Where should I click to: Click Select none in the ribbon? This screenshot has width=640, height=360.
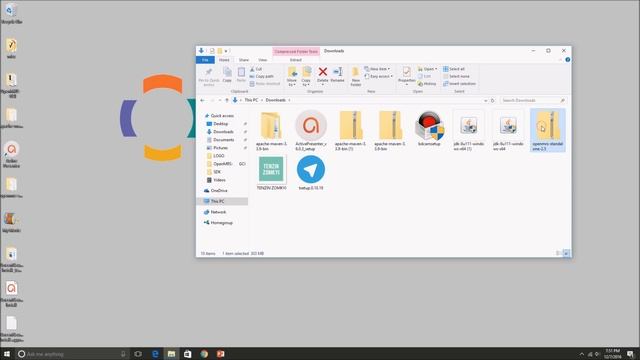coord(456,76)
